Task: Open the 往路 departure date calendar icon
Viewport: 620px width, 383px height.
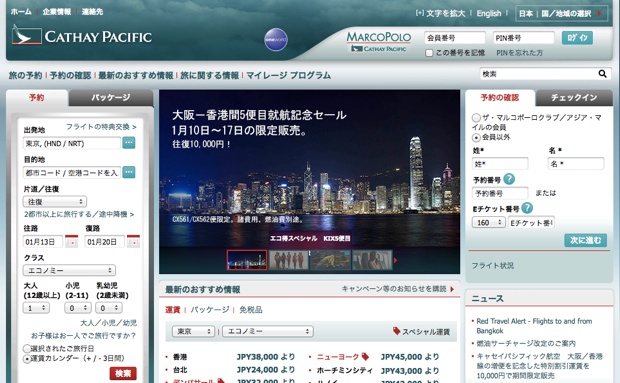Action: pos(72,241)
